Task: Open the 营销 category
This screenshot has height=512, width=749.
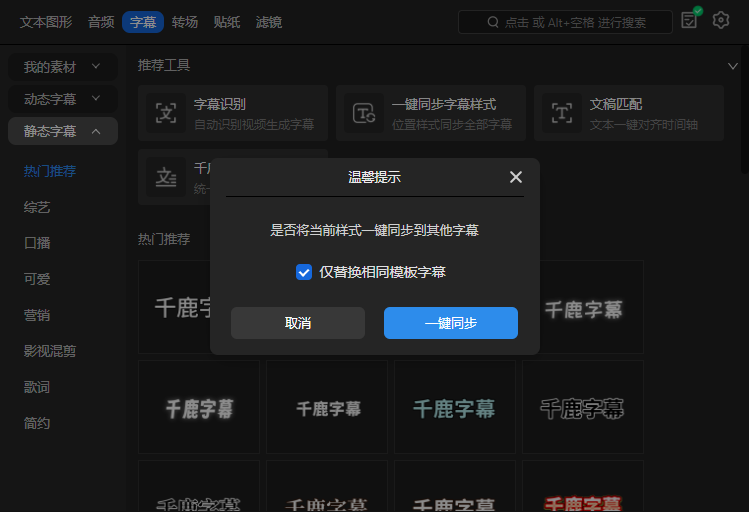Action: [37, 315]
